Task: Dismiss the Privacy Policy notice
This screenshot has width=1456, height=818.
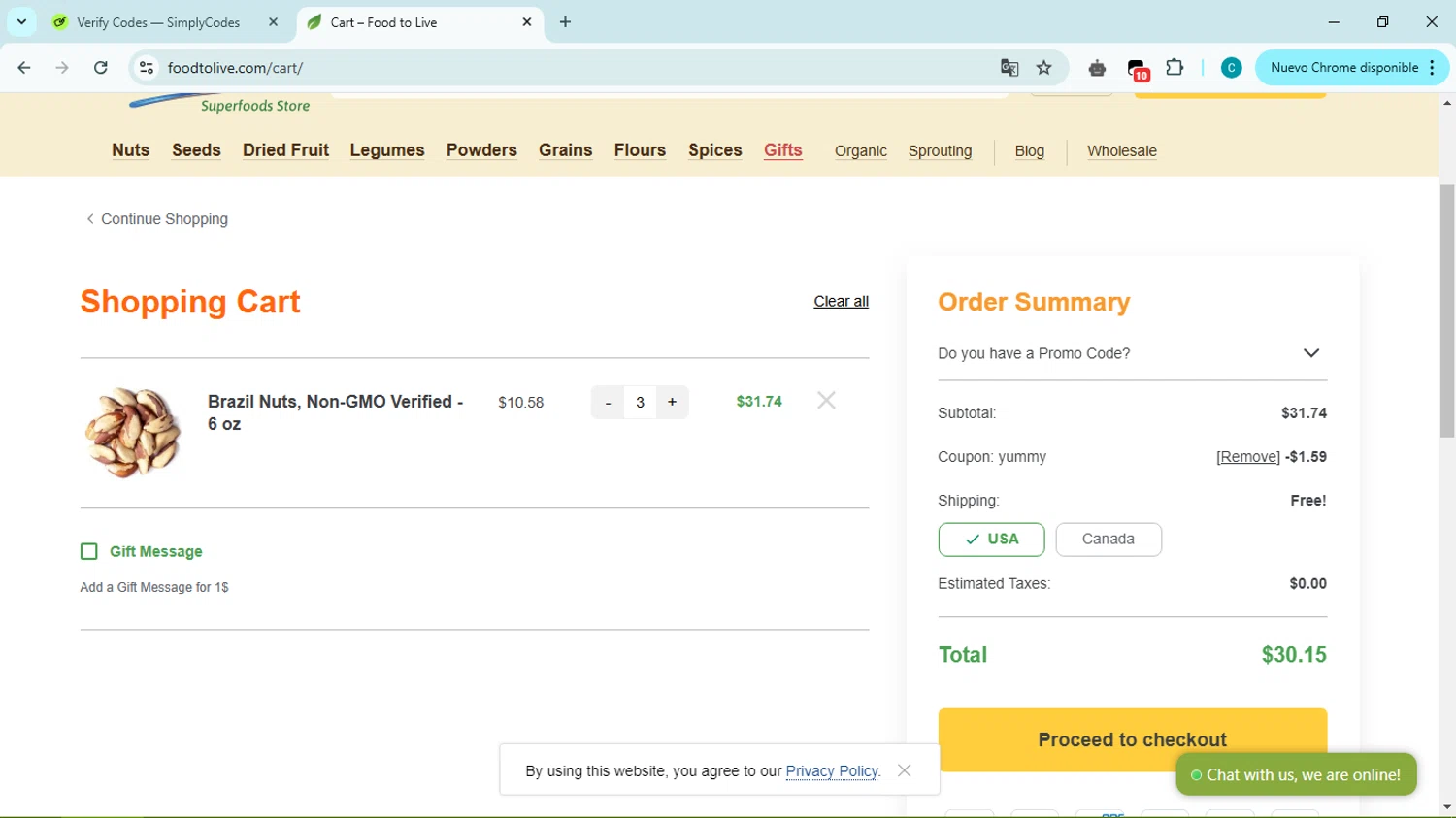Action: (905, 770)
